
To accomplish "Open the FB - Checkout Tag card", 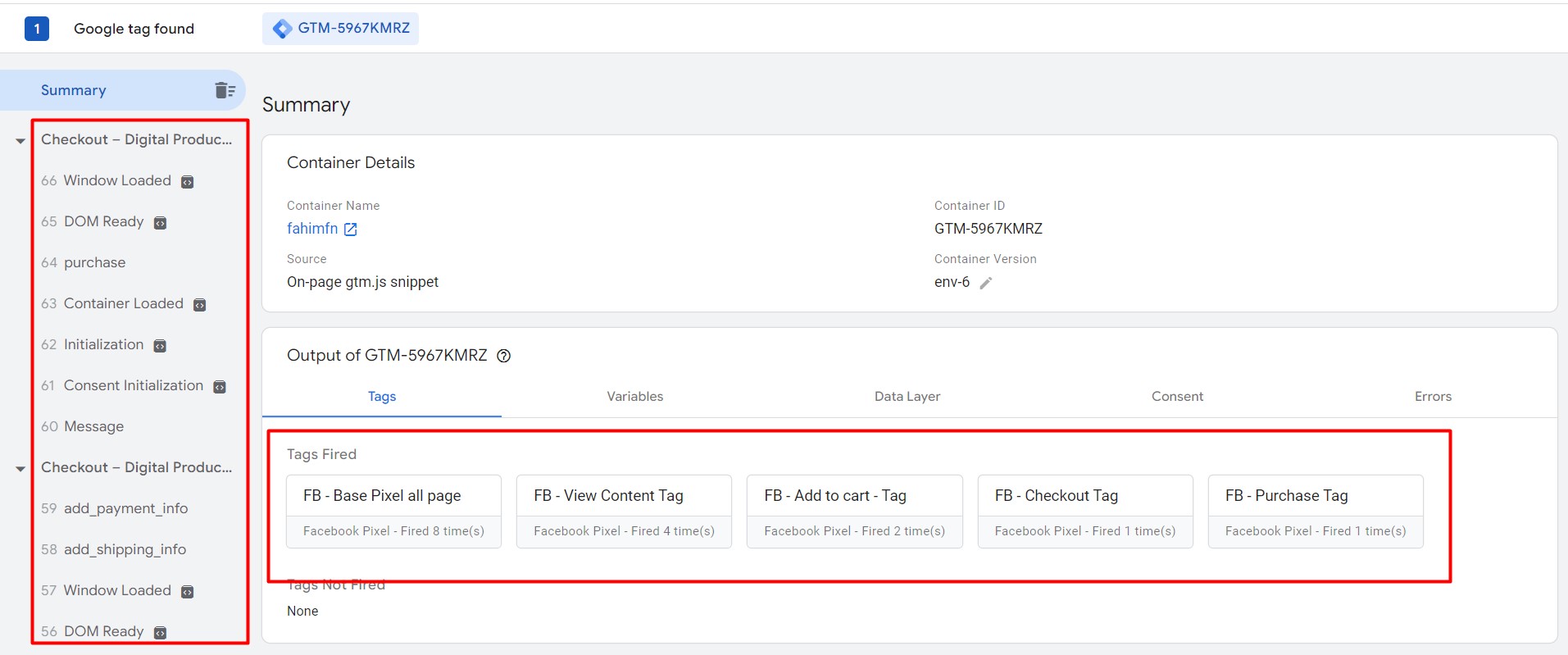I will tap(1085, 512).
